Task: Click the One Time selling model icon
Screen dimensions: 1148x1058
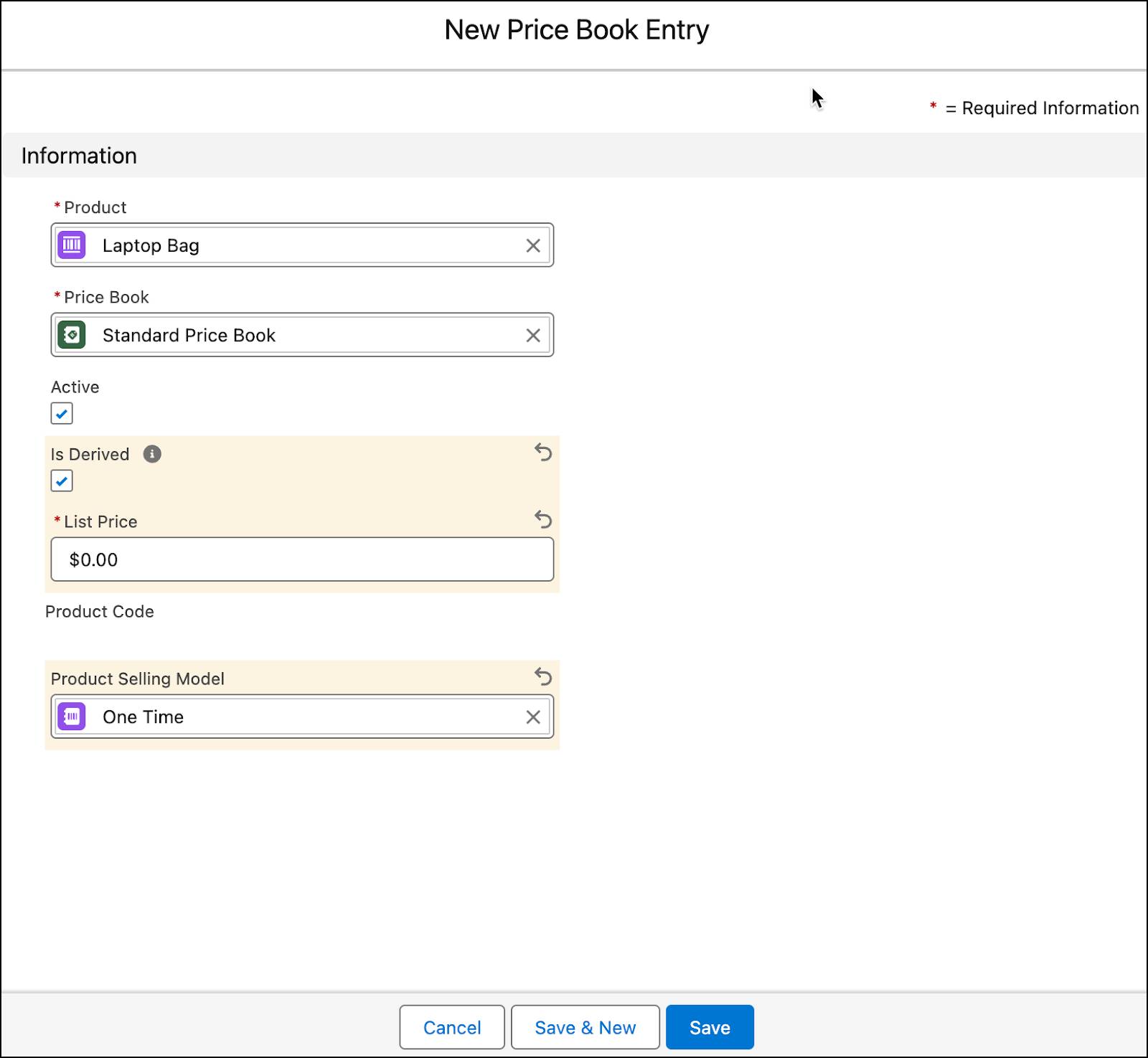Action: [x=72, y=717]
